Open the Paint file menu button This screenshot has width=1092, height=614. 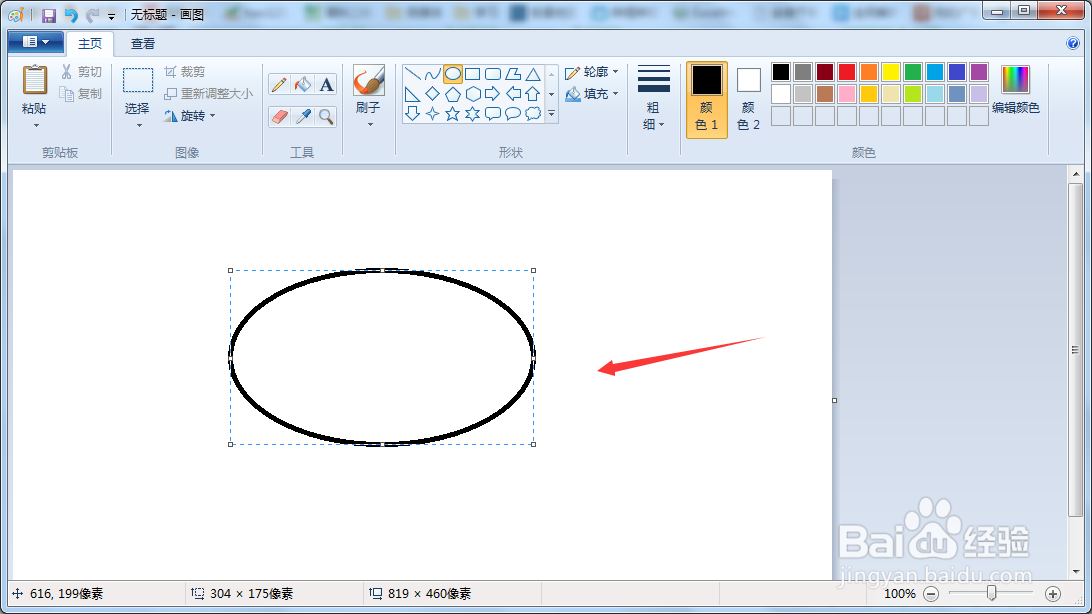tap(36, 42)
